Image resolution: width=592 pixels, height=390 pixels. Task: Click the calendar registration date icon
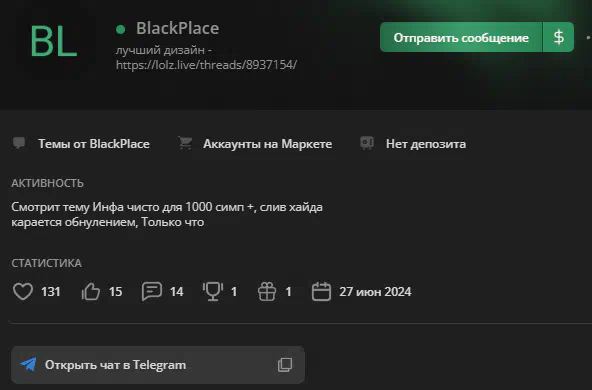coord(321,291)
